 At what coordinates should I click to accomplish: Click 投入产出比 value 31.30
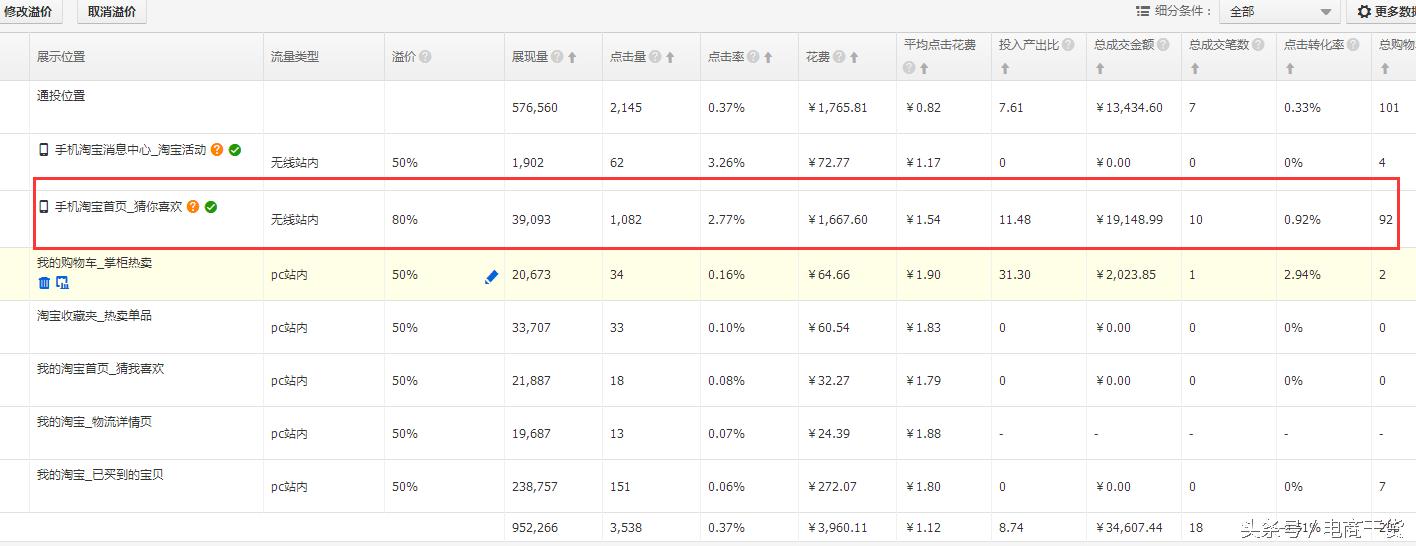(x=1015, y=274)
